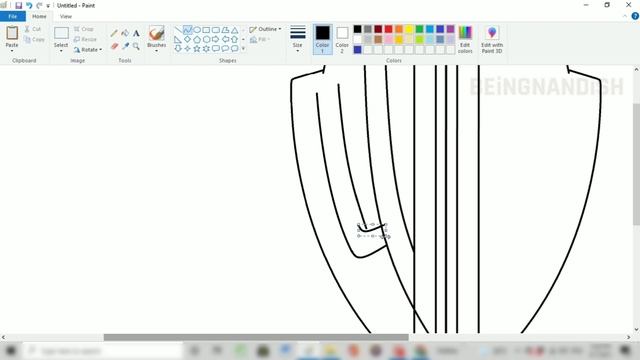Open Paint Help question mark icon
The width and height of the screenshot is (640, 360).
[635, 16]
